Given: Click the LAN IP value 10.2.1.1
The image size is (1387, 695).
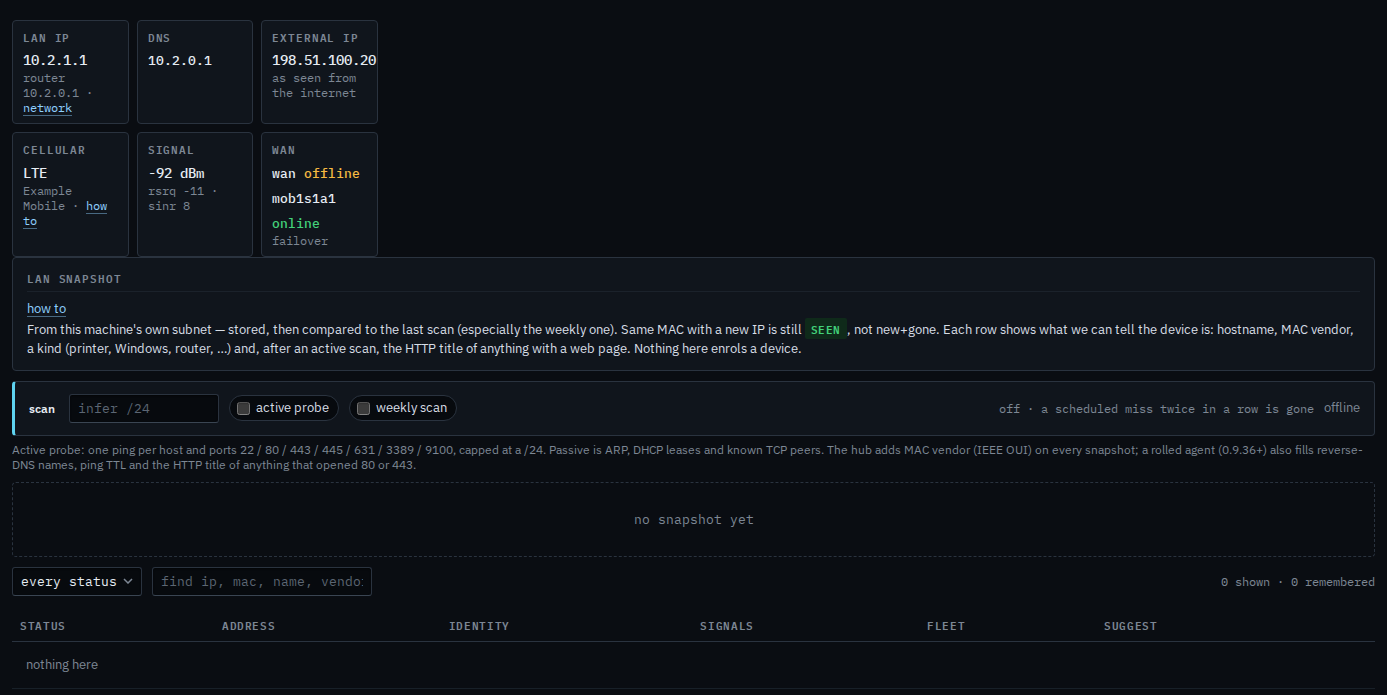Looking at the screenshot, I should coord(55,60).
